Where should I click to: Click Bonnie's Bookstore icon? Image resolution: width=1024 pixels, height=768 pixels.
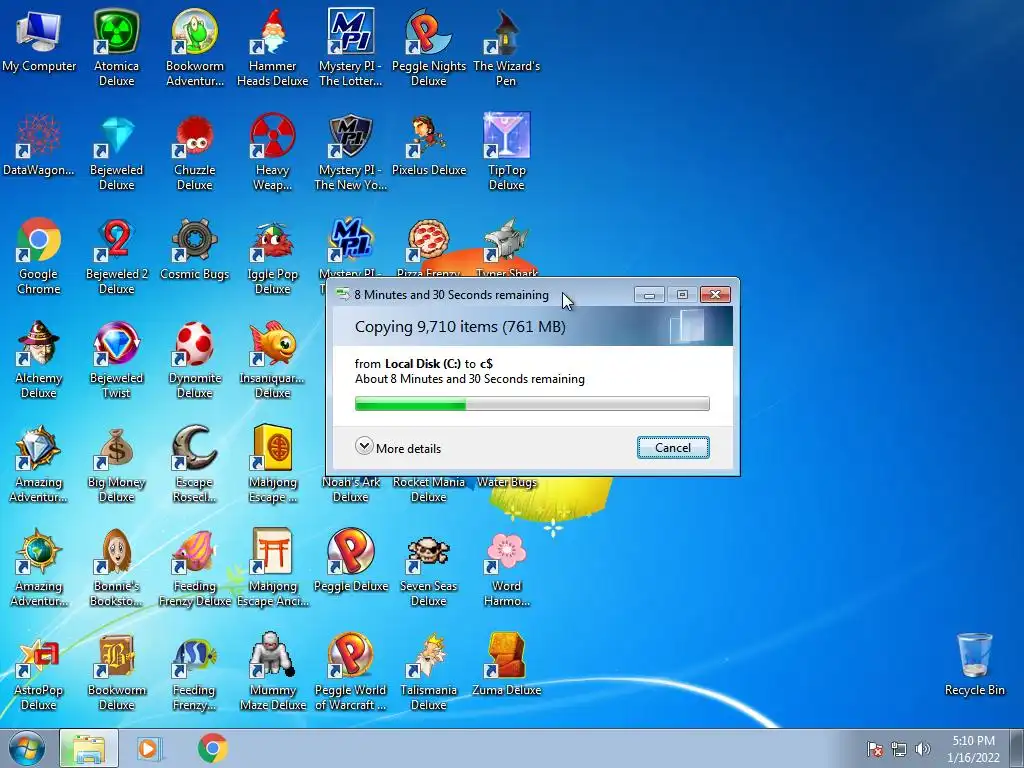click(x=116, y=568)
